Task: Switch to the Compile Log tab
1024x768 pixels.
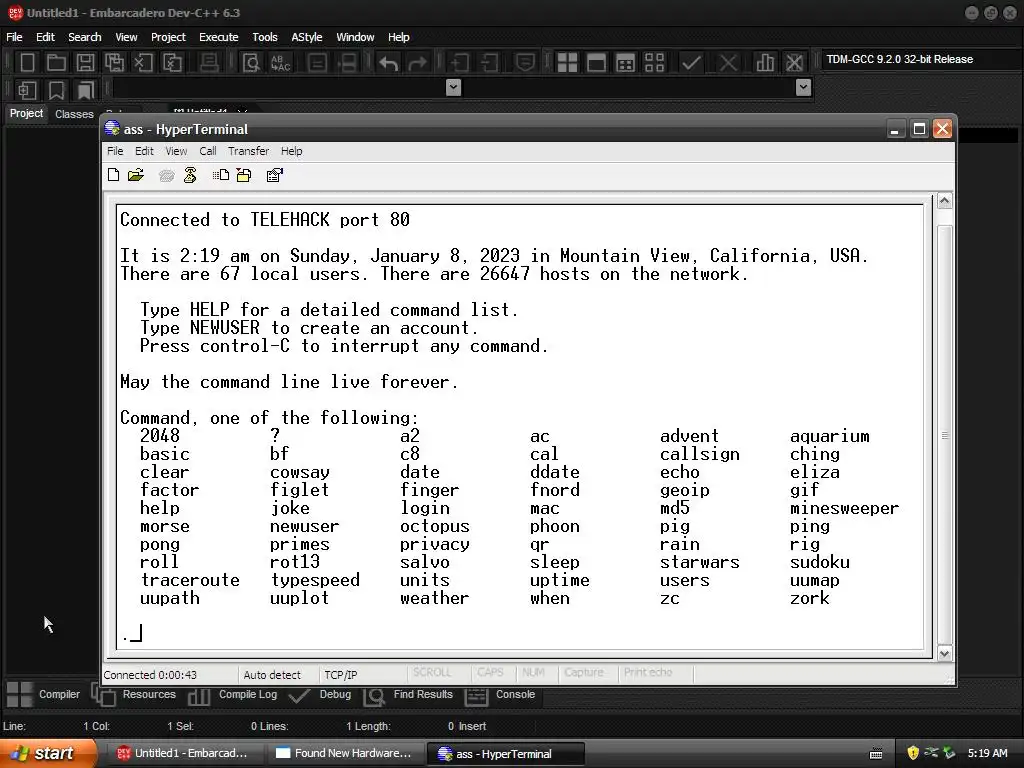Action: click(x=233, y=694)
